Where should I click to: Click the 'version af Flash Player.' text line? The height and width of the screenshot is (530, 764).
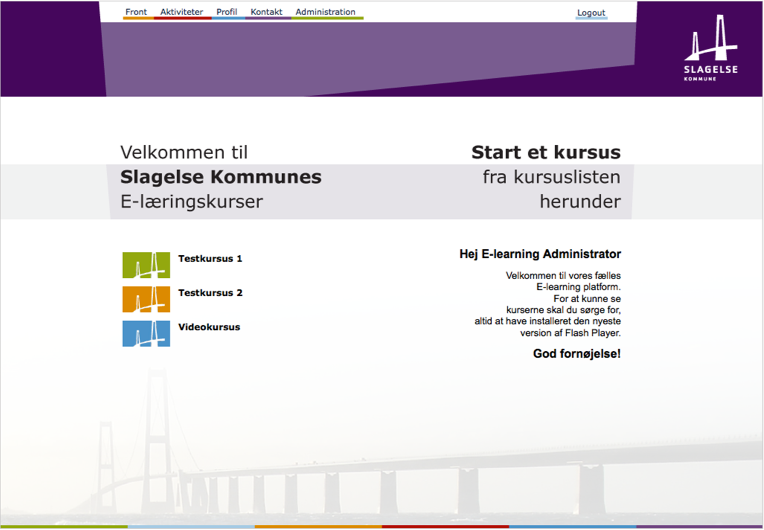click(x=571, y=333)
